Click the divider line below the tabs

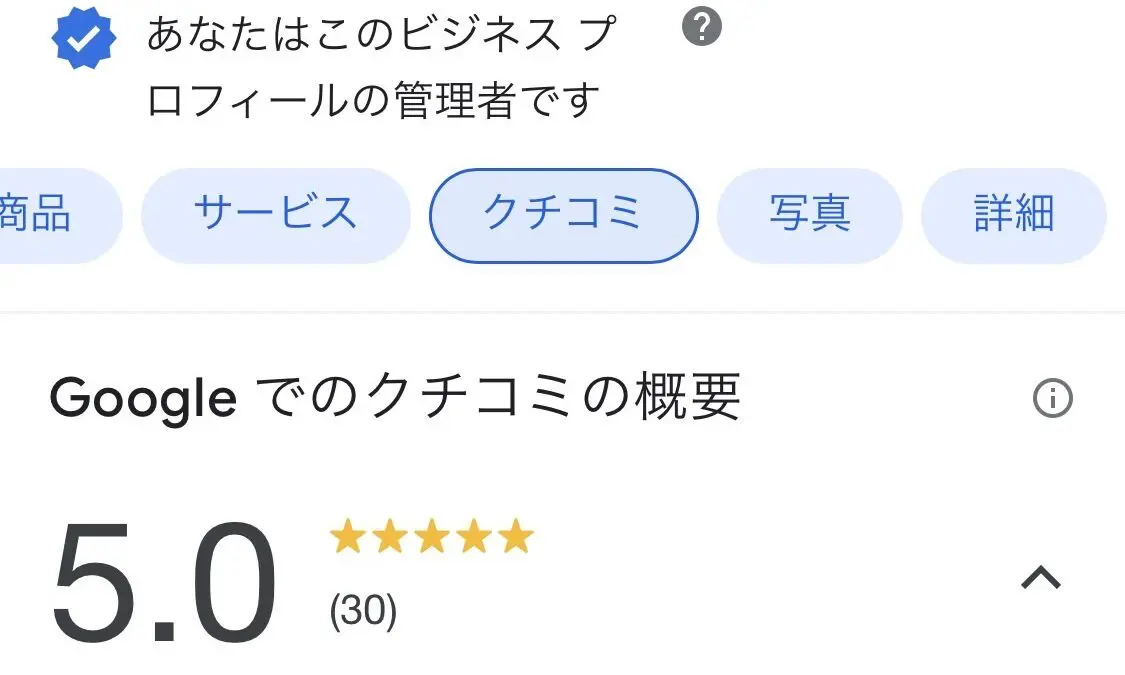[x=562, y=312]
